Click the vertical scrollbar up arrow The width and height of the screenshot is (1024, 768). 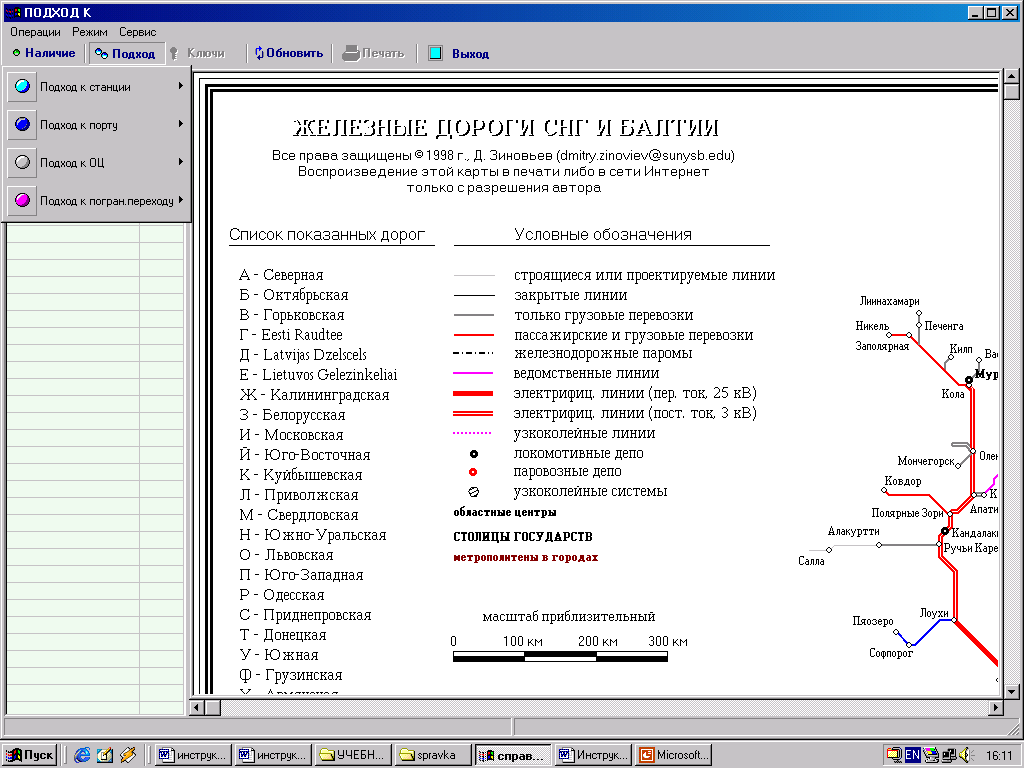click(1012, 76)
